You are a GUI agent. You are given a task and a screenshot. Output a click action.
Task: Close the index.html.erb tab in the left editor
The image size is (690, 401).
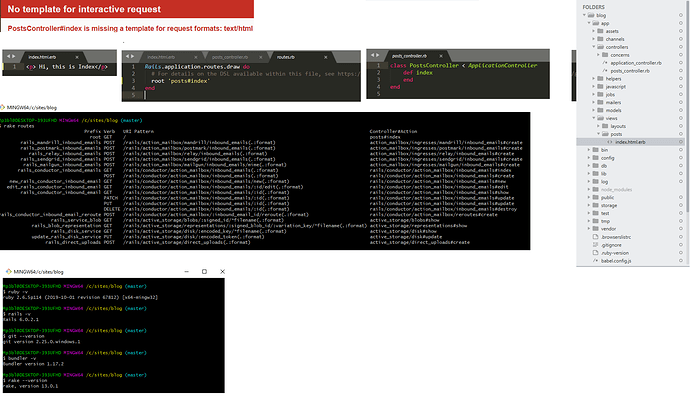[x=77, y=57]
